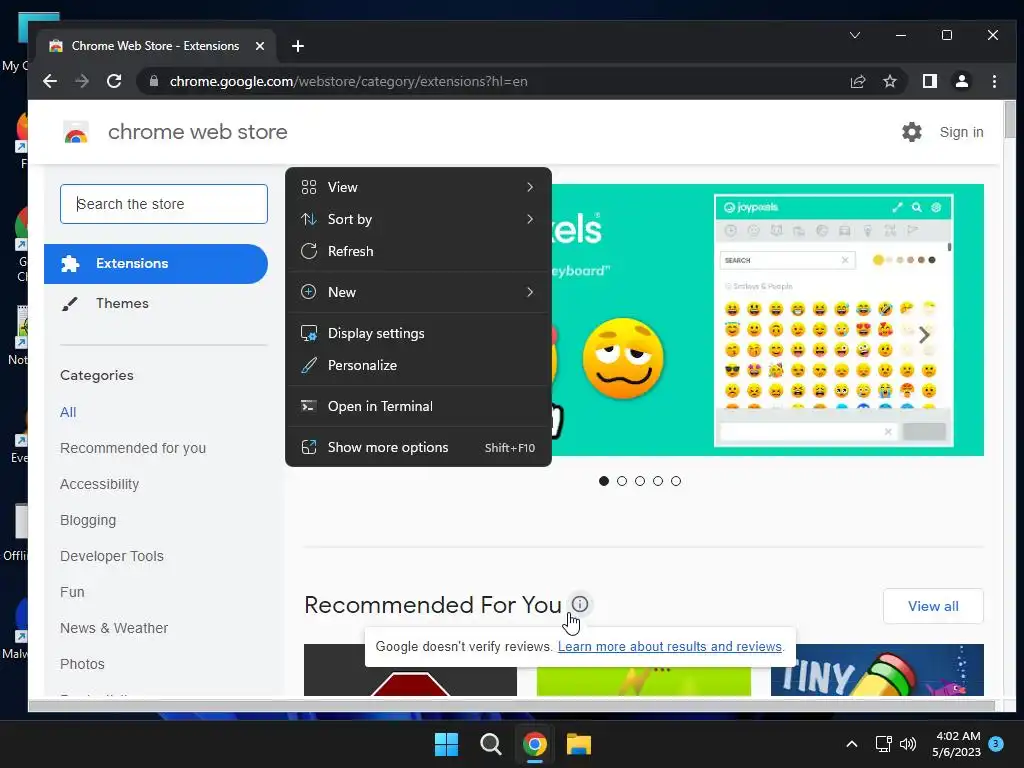Select the second carousel dot
The height and width of the screenshot is (768, 1024).
[x=622, y=481]
